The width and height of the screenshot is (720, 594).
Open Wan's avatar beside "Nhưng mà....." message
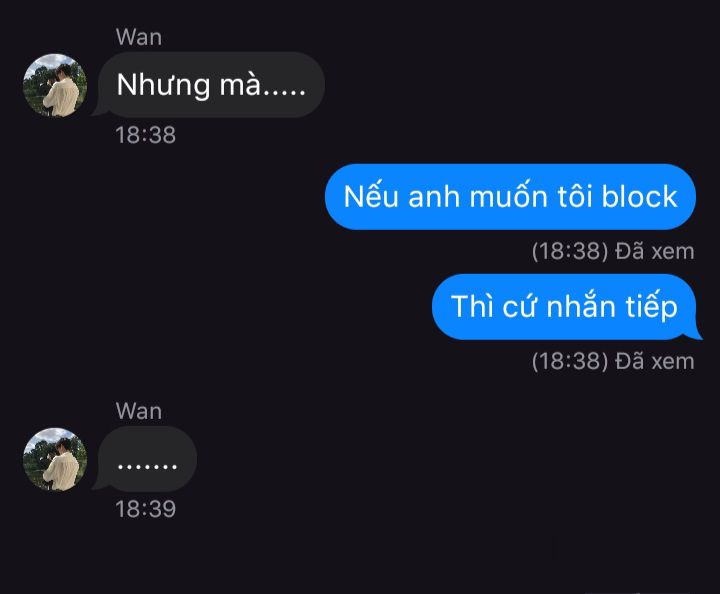[x=55, y=85]
